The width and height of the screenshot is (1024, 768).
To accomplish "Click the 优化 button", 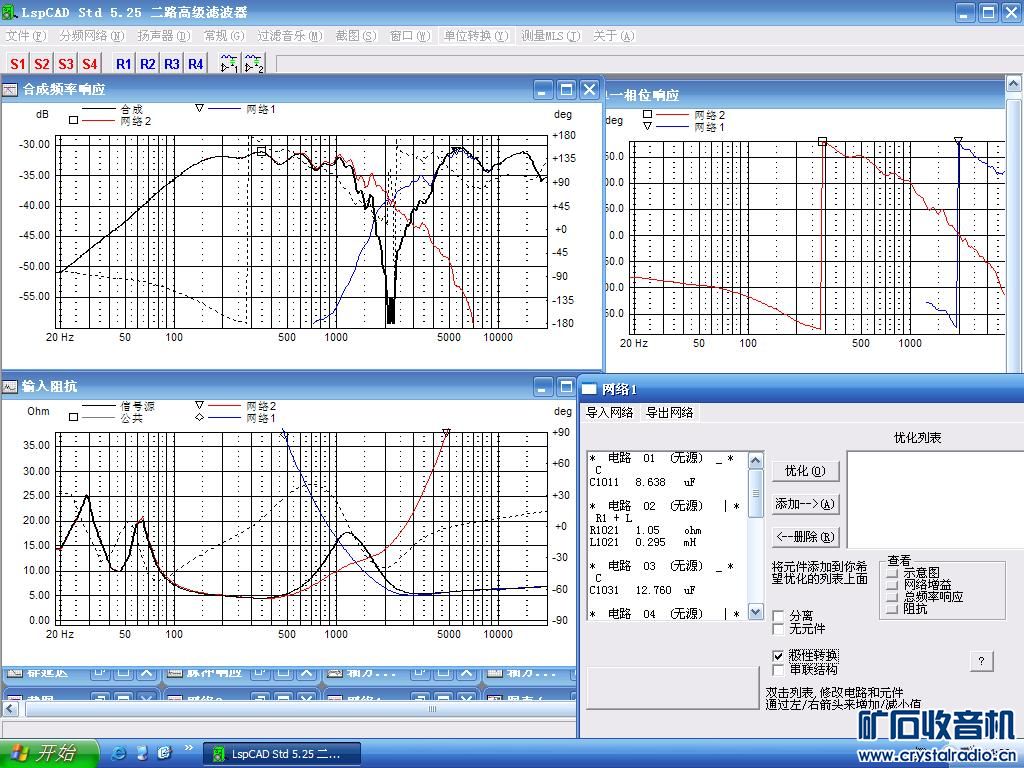I will [804, 471].
